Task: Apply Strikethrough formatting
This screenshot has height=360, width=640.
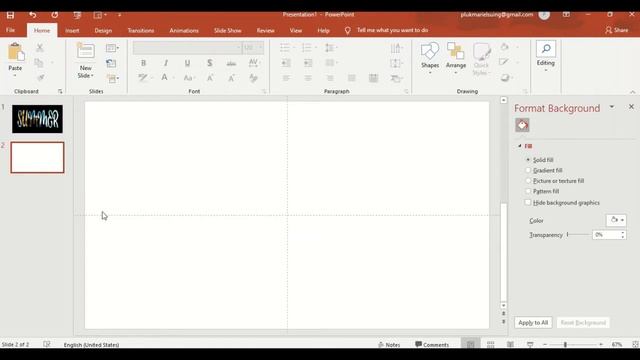Action: 231,63
